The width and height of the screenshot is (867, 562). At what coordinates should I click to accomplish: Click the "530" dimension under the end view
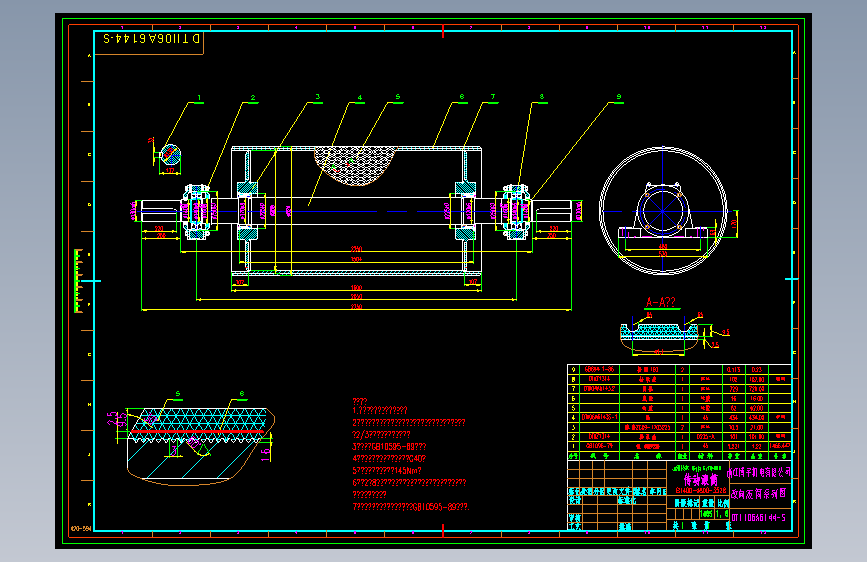pyautogui.click(x=663, y=254)
